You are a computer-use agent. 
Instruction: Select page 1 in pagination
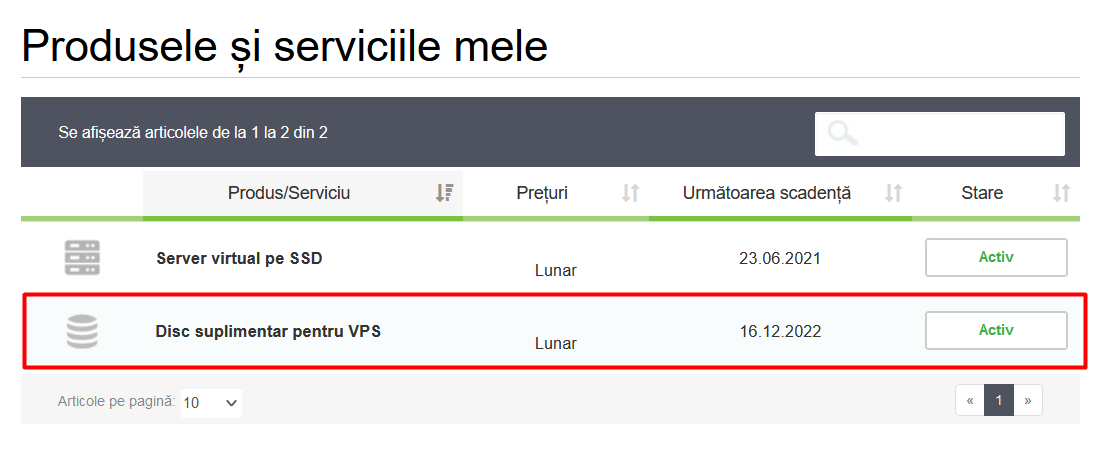coord(998,401)
